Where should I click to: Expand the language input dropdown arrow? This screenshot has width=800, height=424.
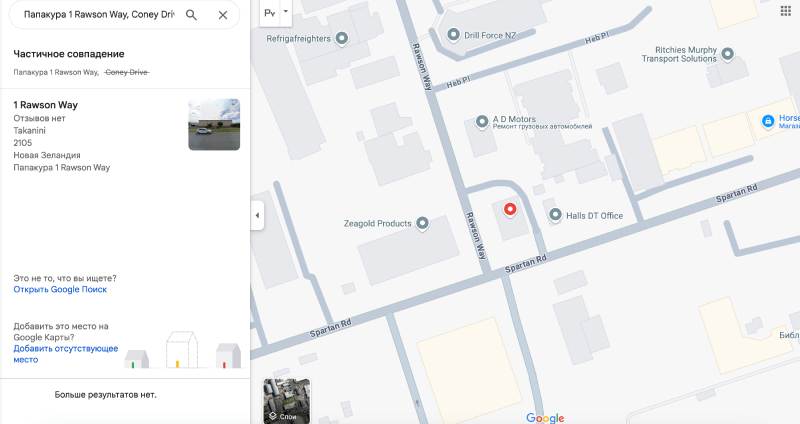286,13
